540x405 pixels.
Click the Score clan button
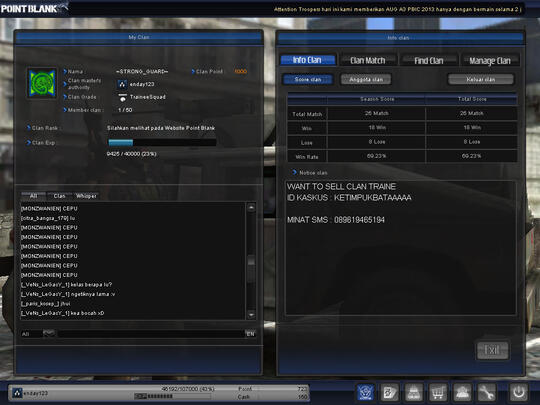coord(308,80)
